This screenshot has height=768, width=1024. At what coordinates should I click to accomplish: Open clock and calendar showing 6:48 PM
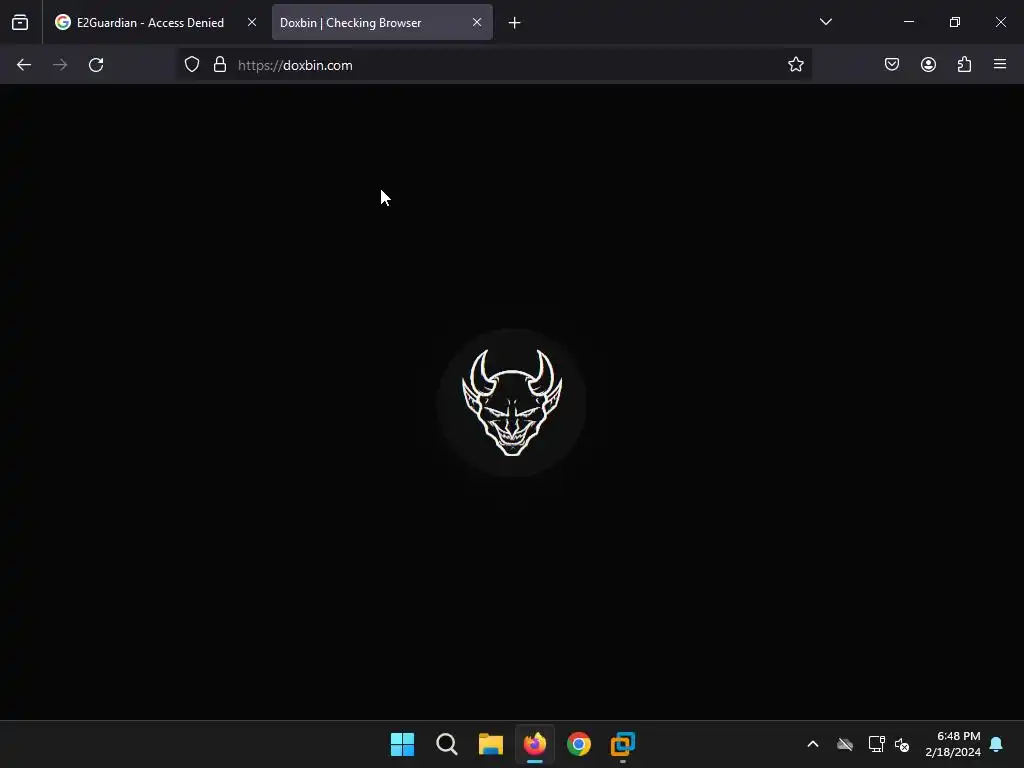coord(953,744)
